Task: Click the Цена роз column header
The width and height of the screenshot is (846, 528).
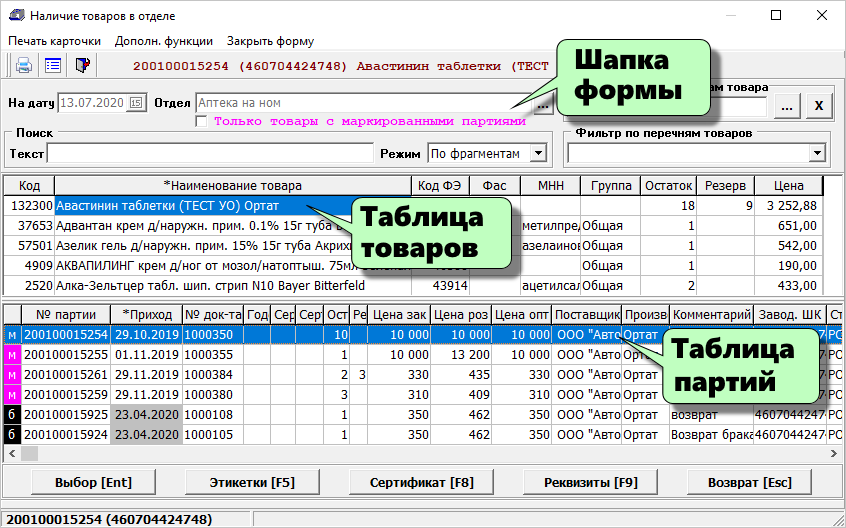Action: (461, 314)
